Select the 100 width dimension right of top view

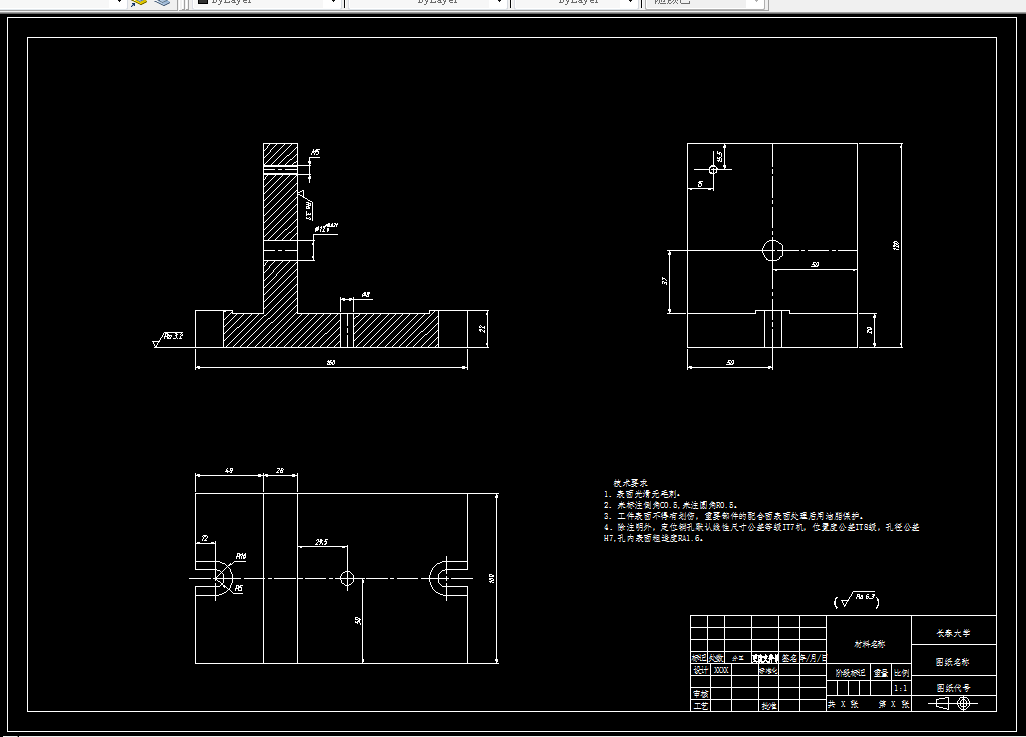click(x=492, y=578)
